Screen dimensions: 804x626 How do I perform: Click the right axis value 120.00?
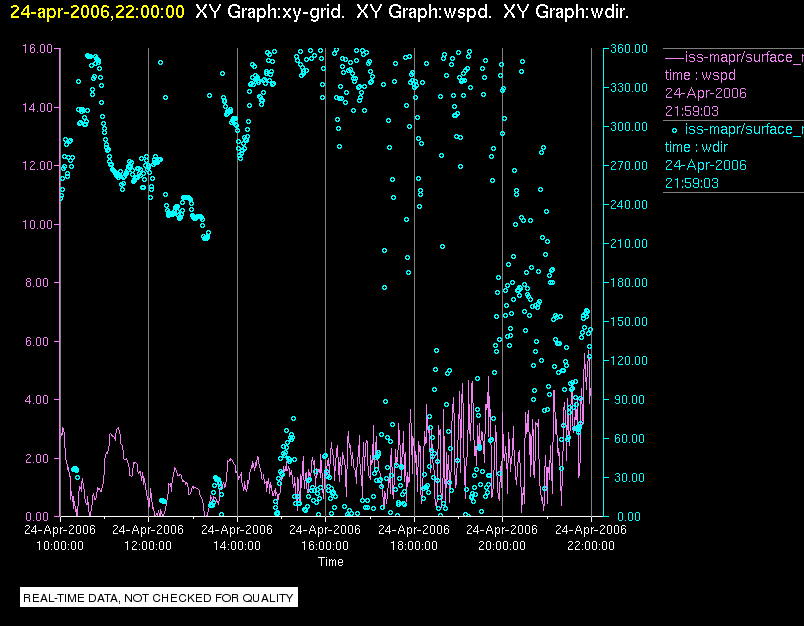click(x=629, y=361)
